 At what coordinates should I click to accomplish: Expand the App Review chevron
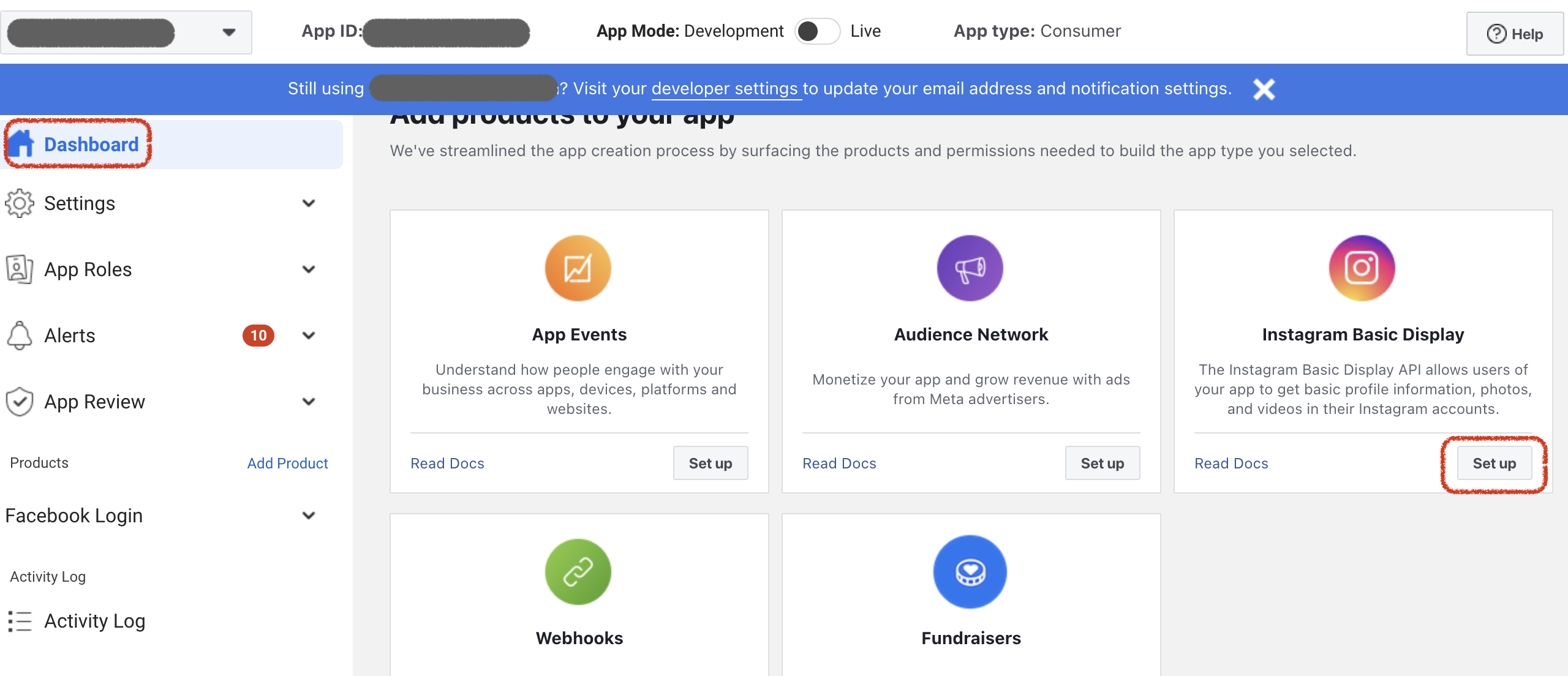[309, 402]
